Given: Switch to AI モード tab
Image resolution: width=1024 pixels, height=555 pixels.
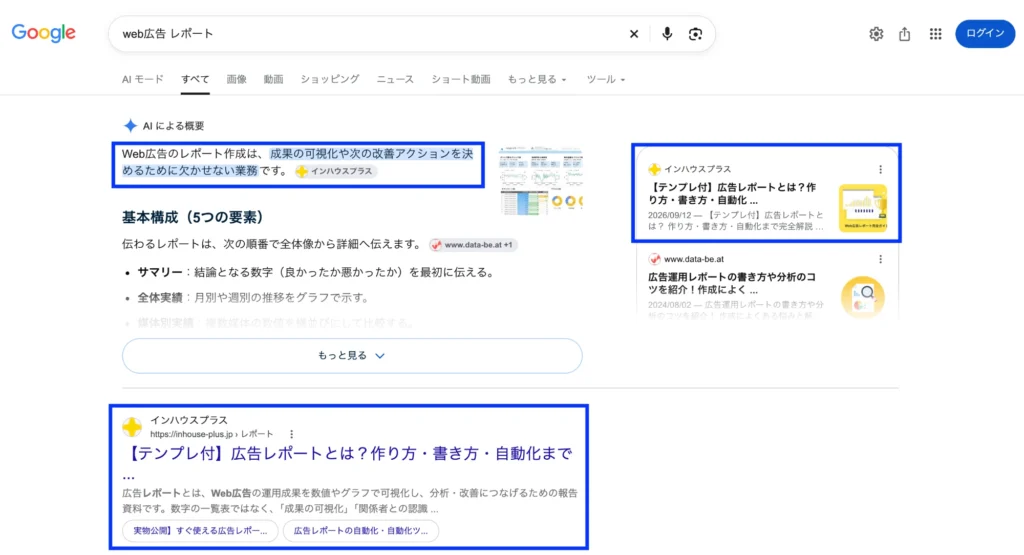Looking at the screenshot, I should coord(142,79).
